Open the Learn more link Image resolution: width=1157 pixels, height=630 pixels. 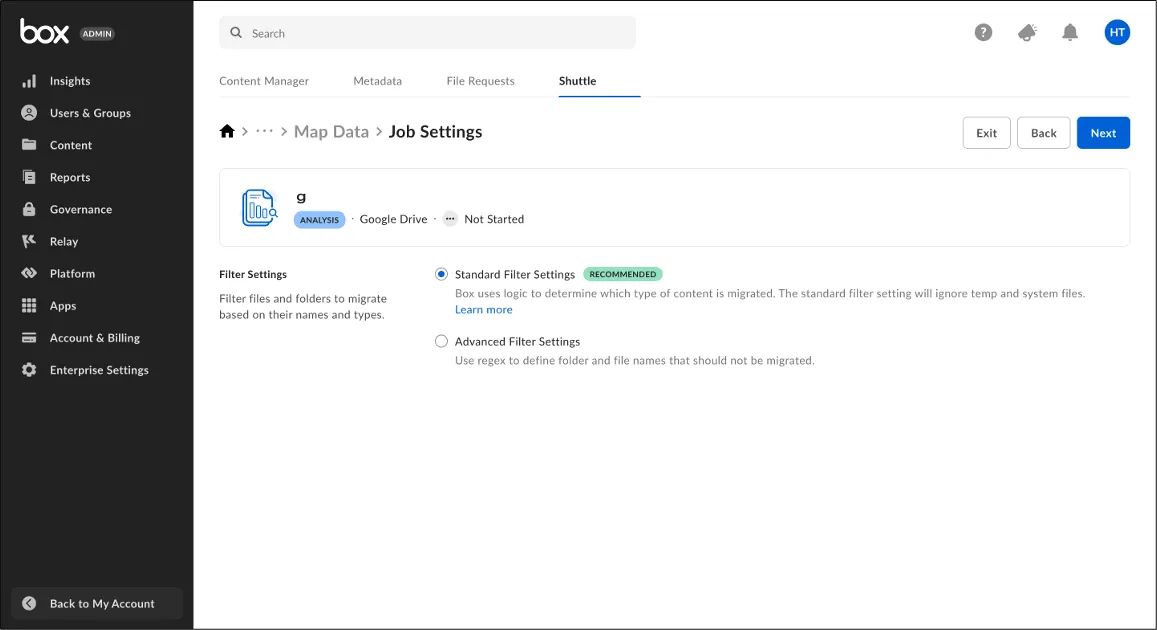[483, 310]
